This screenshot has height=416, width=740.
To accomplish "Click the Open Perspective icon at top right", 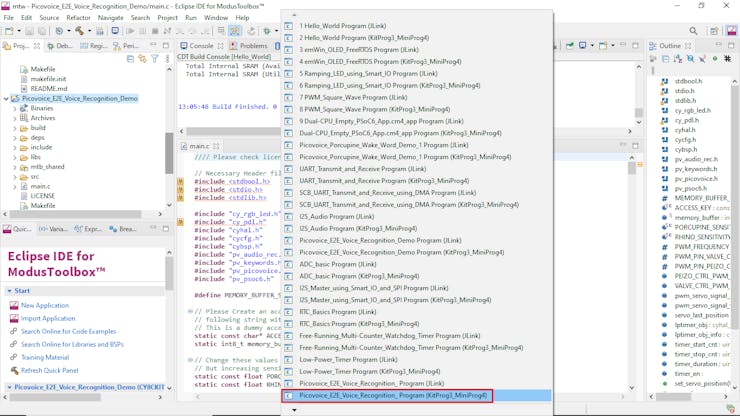I will (x=714, y=31).
